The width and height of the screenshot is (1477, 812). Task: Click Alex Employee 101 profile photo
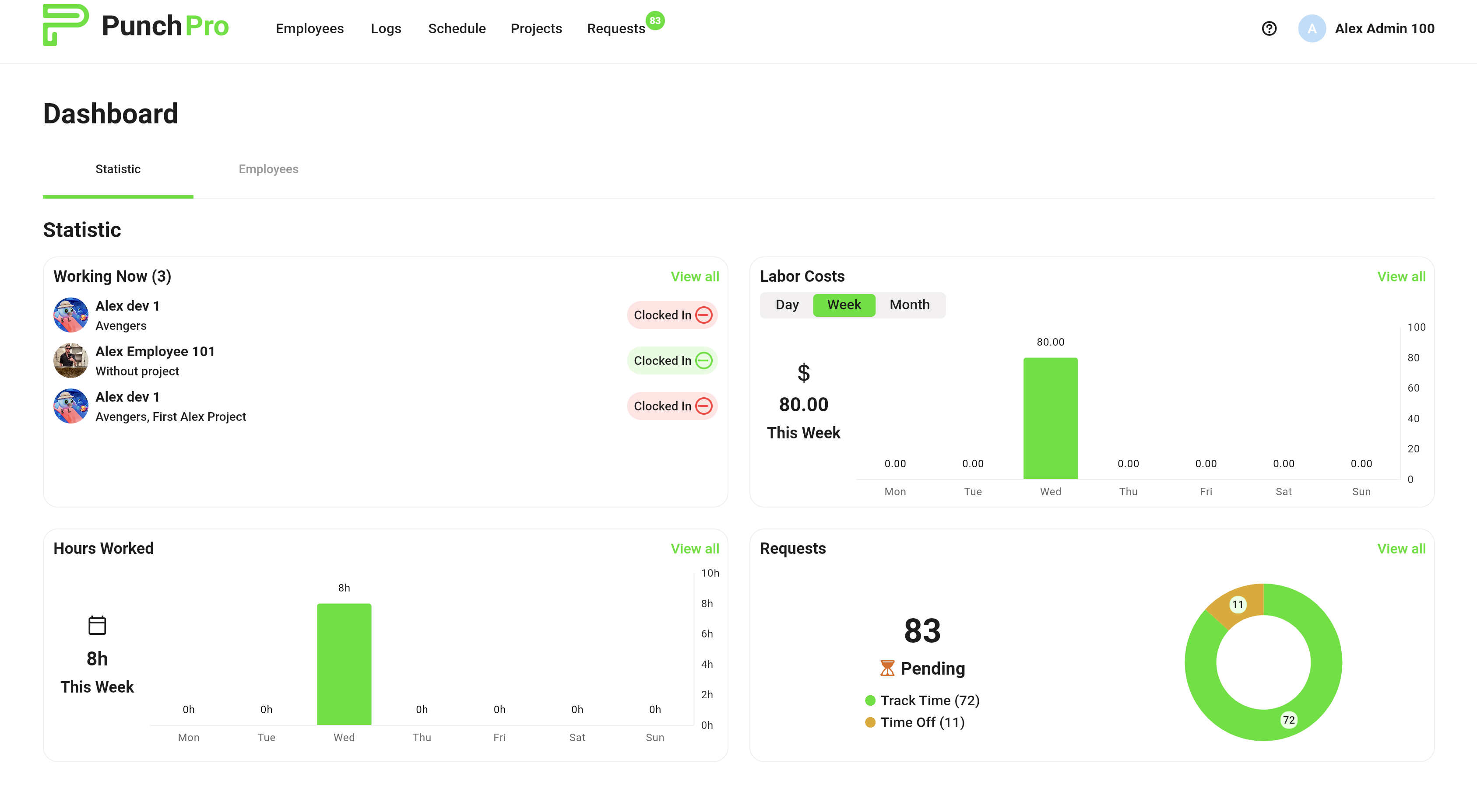point(70,360)
